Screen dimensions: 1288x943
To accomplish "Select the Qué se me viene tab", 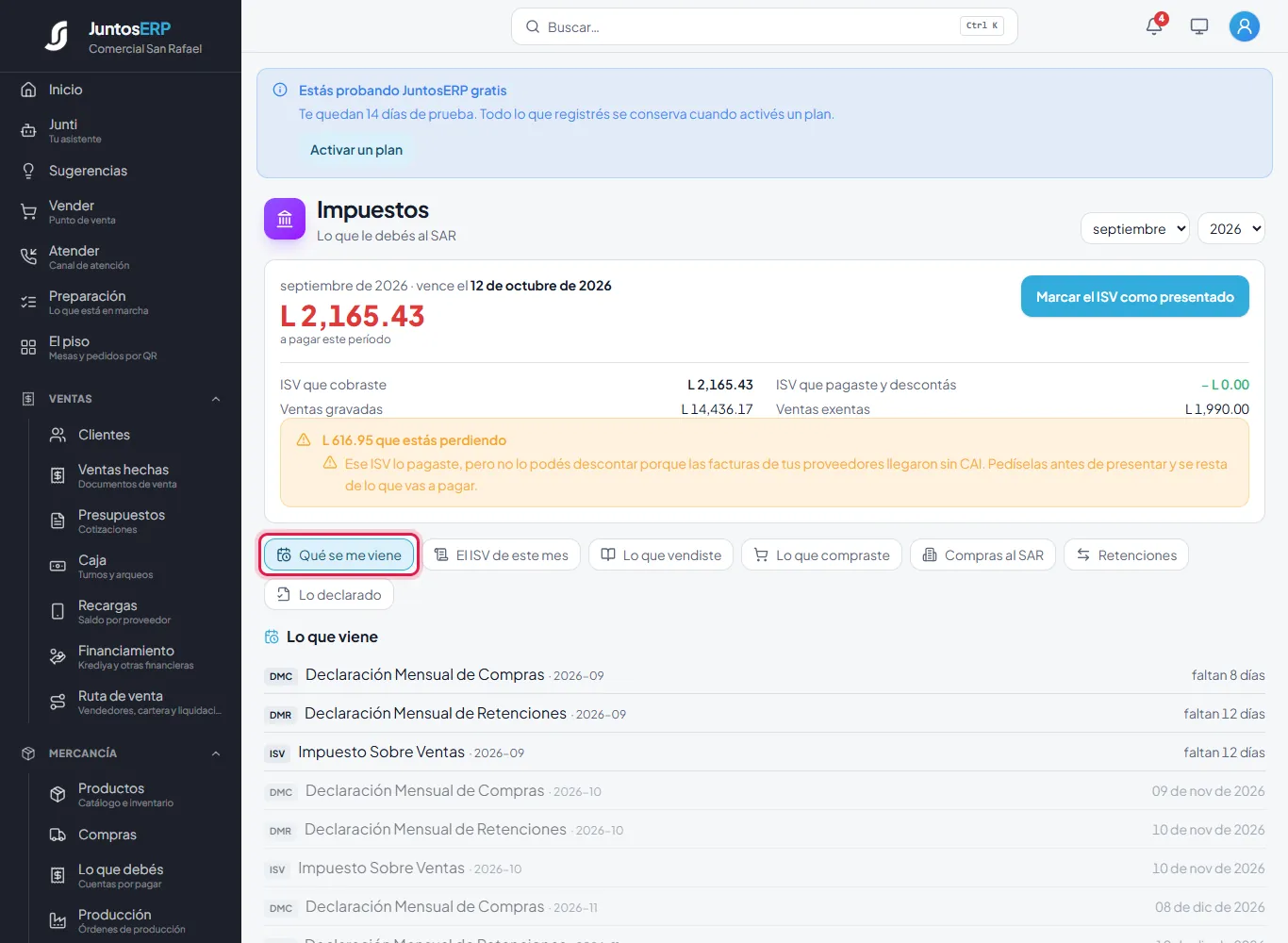I will tap(339, 554).
